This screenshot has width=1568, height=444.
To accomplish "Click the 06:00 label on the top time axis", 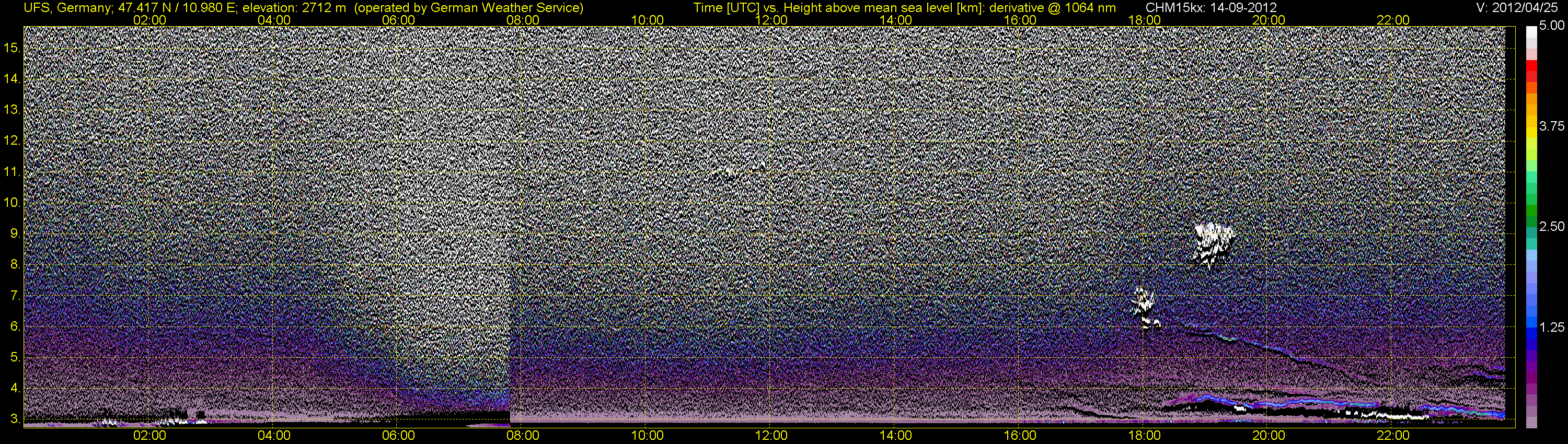I will [399, 20].
